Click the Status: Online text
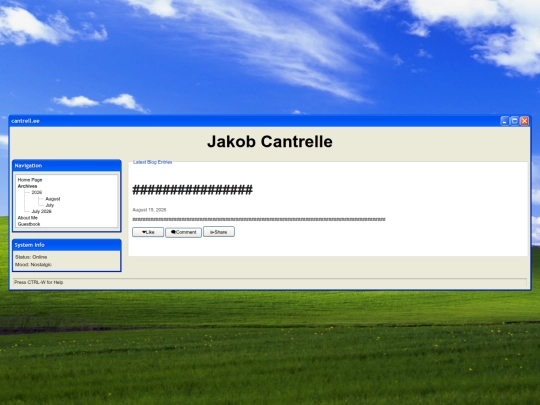Image resolution: width=540 pixels, height=405 pixels. click(31, 257)
